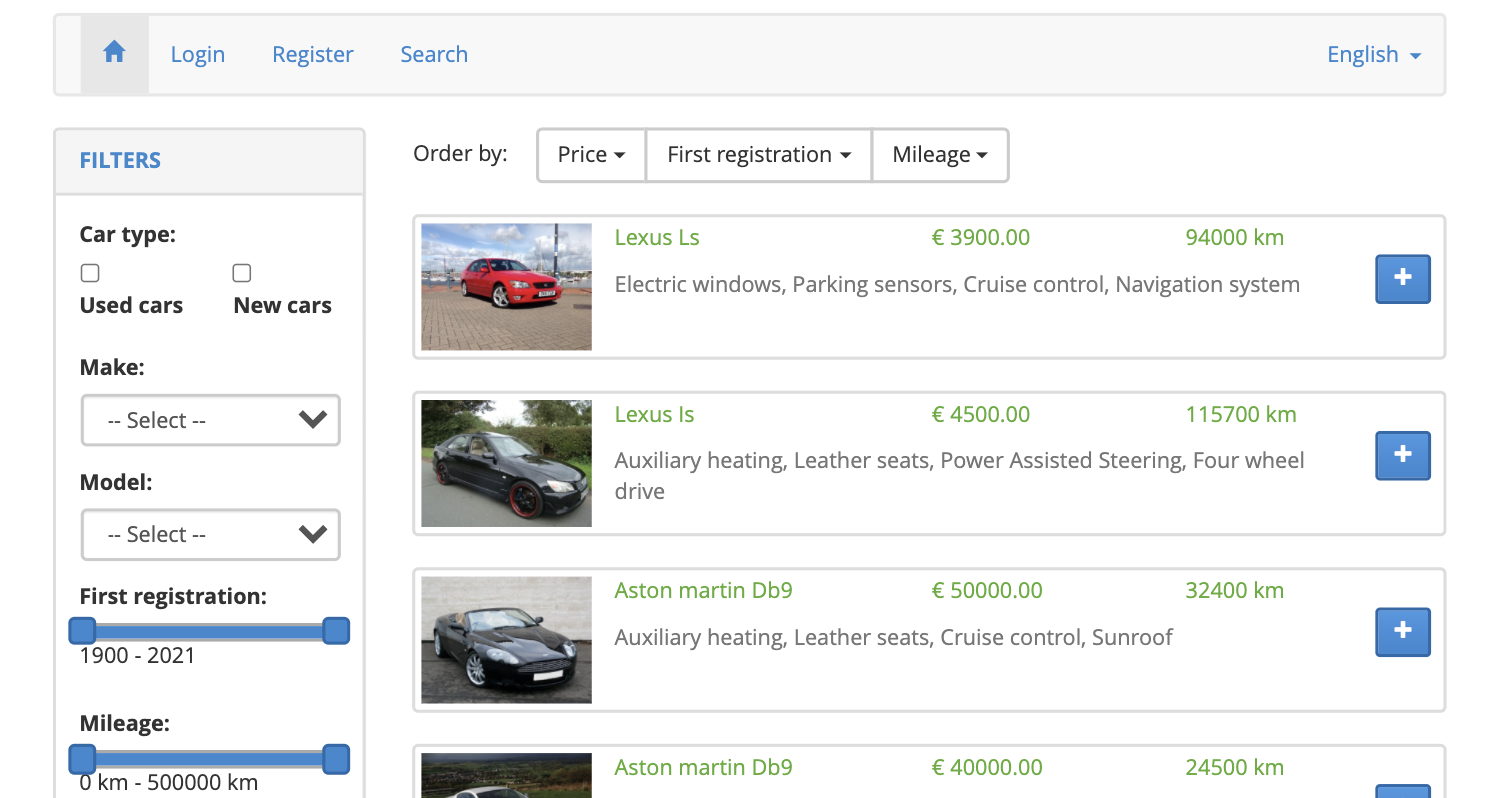Click Mileage slider left handle
The height and width of the screenshot is (798, 1494).
click(x=82, y=759)
